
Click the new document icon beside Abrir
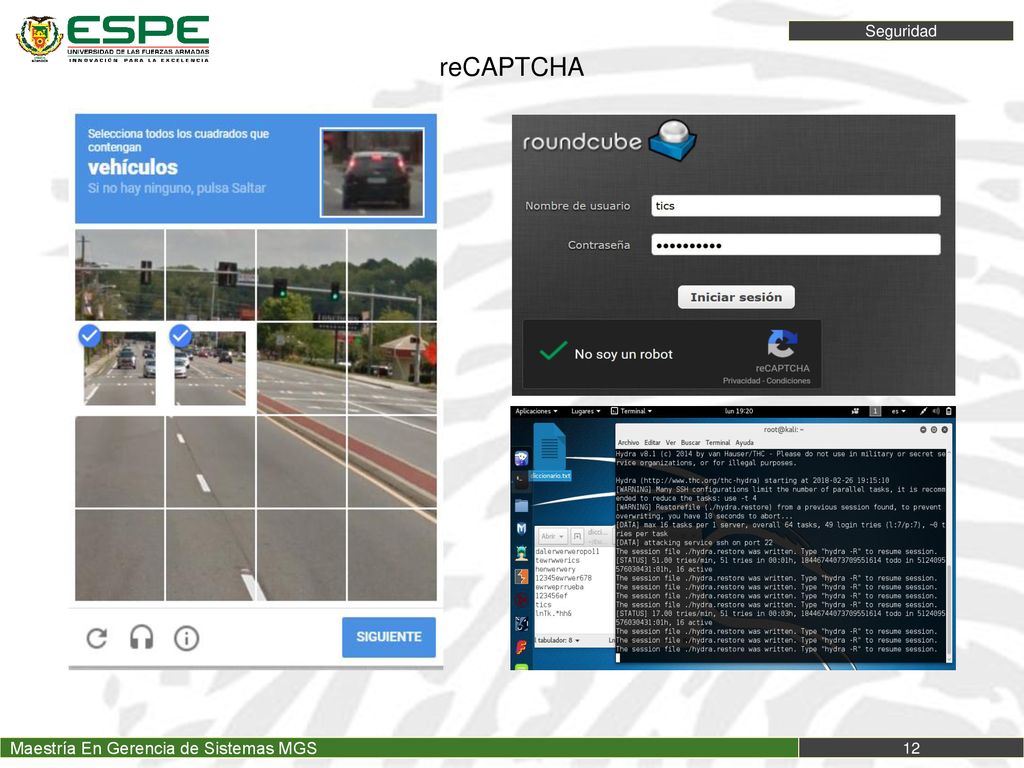coord(577,536)
